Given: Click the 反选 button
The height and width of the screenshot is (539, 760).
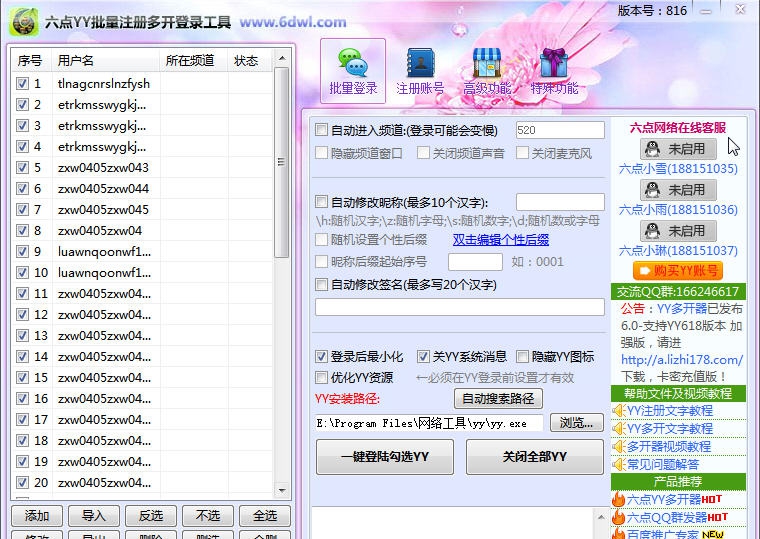Looking at the screenshot, I should coord(151,516).
